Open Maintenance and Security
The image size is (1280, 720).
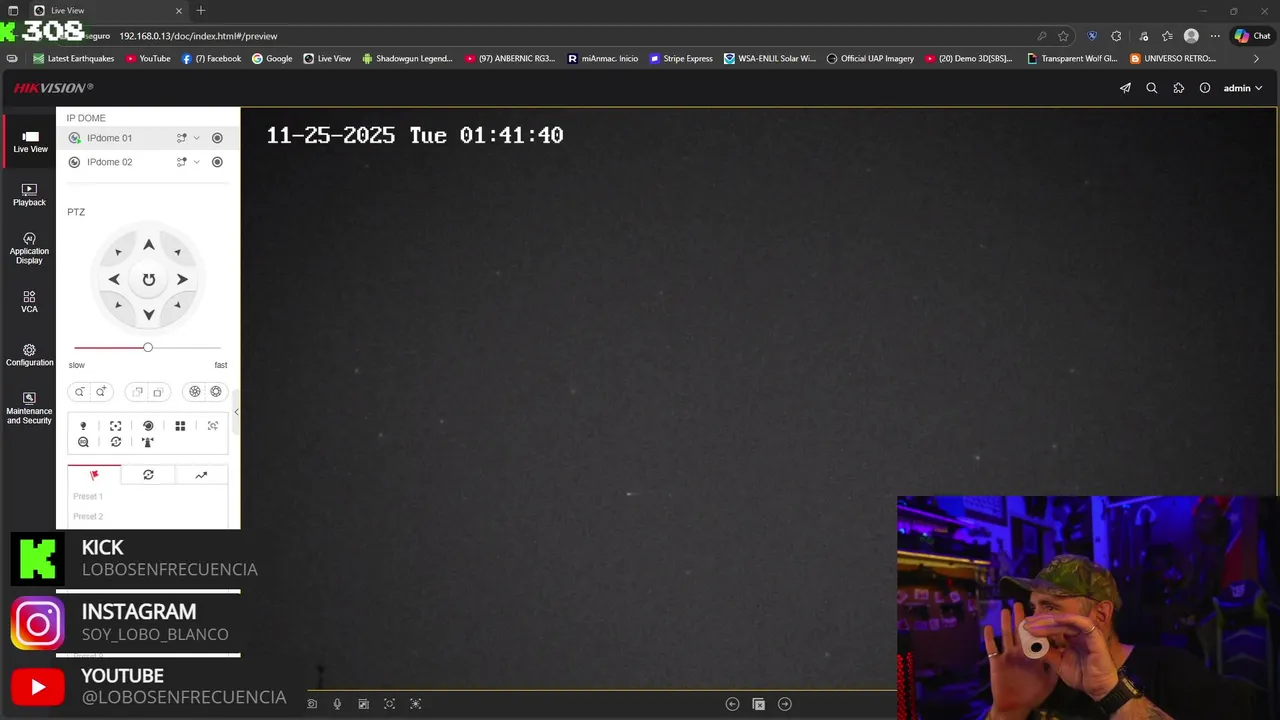29,408
